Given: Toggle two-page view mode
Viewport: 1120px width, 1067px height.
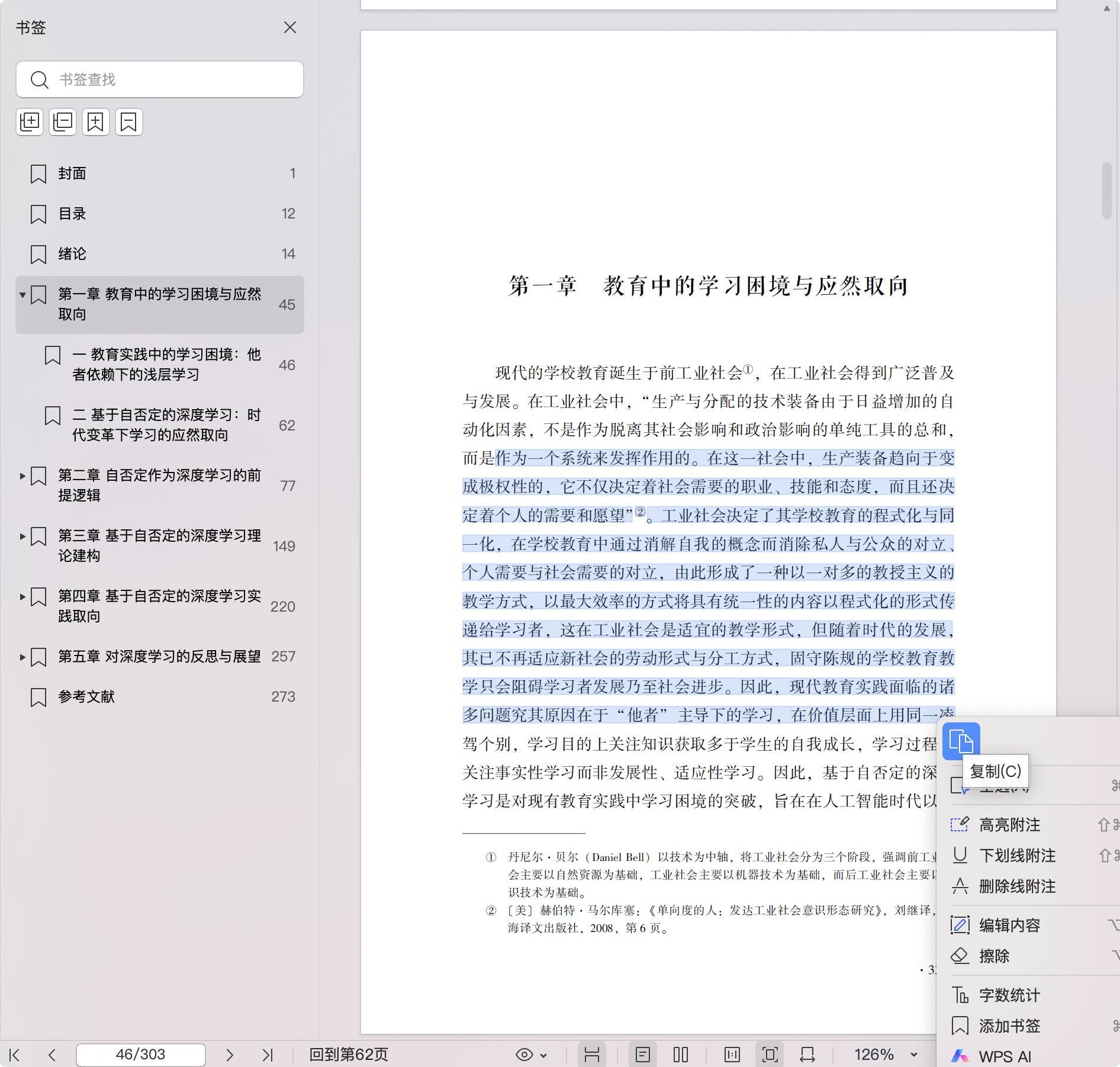Looking at the screenshot, I should (x=681, y=1055).
